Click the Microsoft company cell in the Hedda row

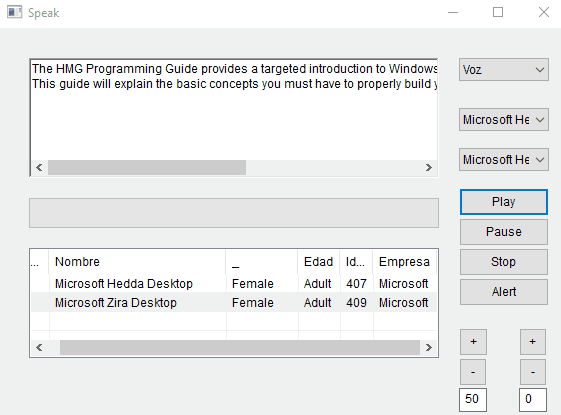click(x=404, y=284)
